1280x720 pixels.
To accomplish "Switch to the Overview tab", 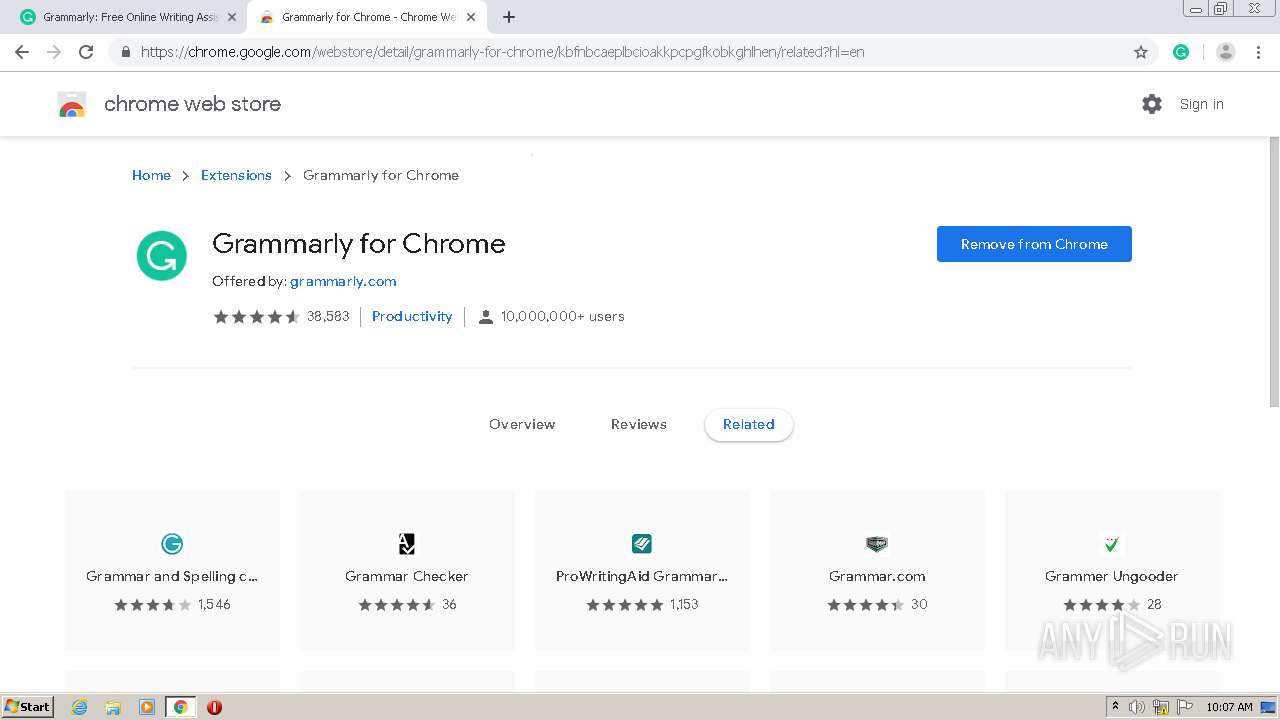I will (522, 424).
